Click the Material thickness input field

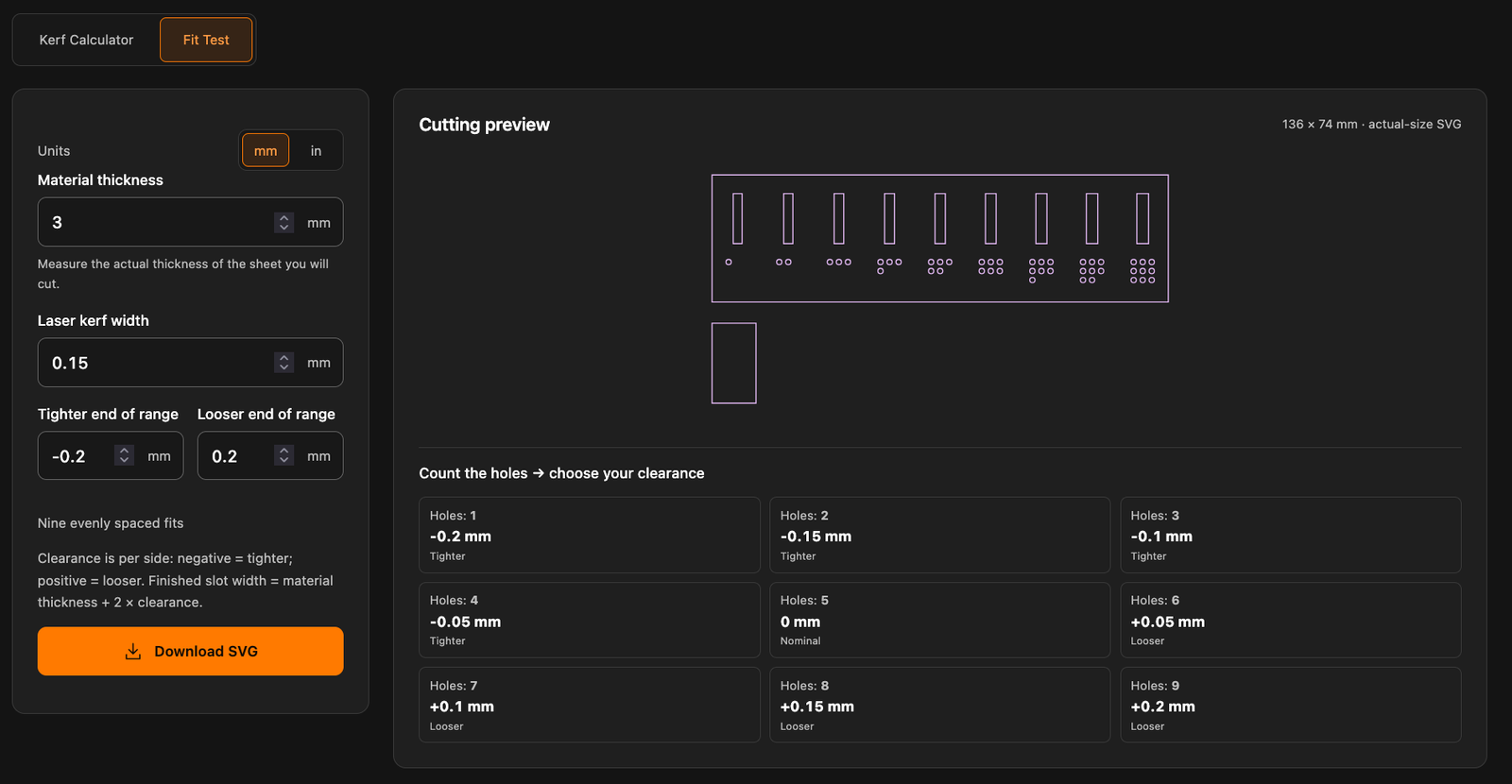click(x=190, y=222)
